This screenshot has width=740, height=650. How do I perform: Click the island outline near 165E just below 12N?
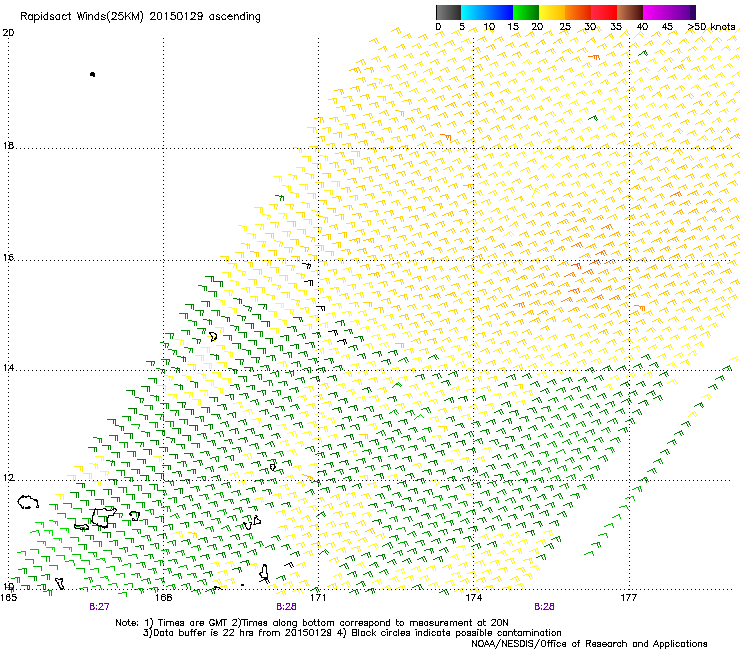(28, 502)
